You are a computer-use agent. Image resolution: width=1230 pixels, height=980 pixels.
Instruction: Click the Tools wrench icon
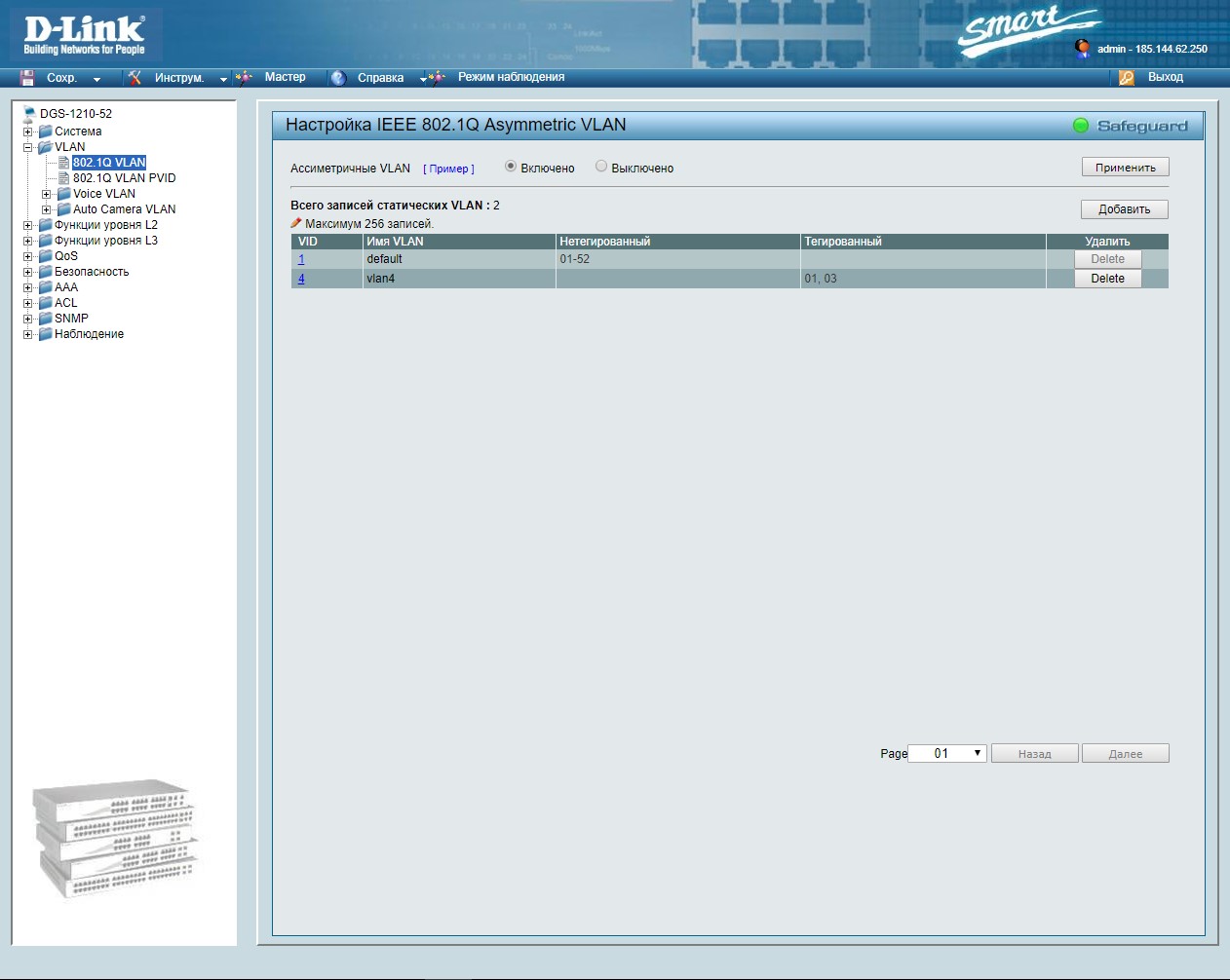[135, 78]
